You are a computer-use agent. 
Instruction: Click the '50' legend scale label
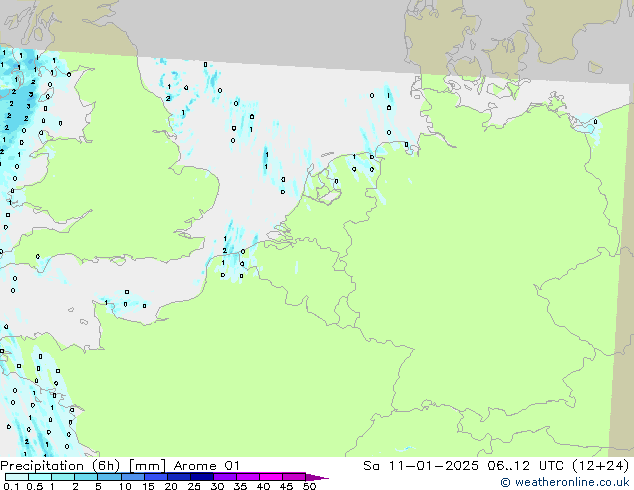[x=309, y=486]
